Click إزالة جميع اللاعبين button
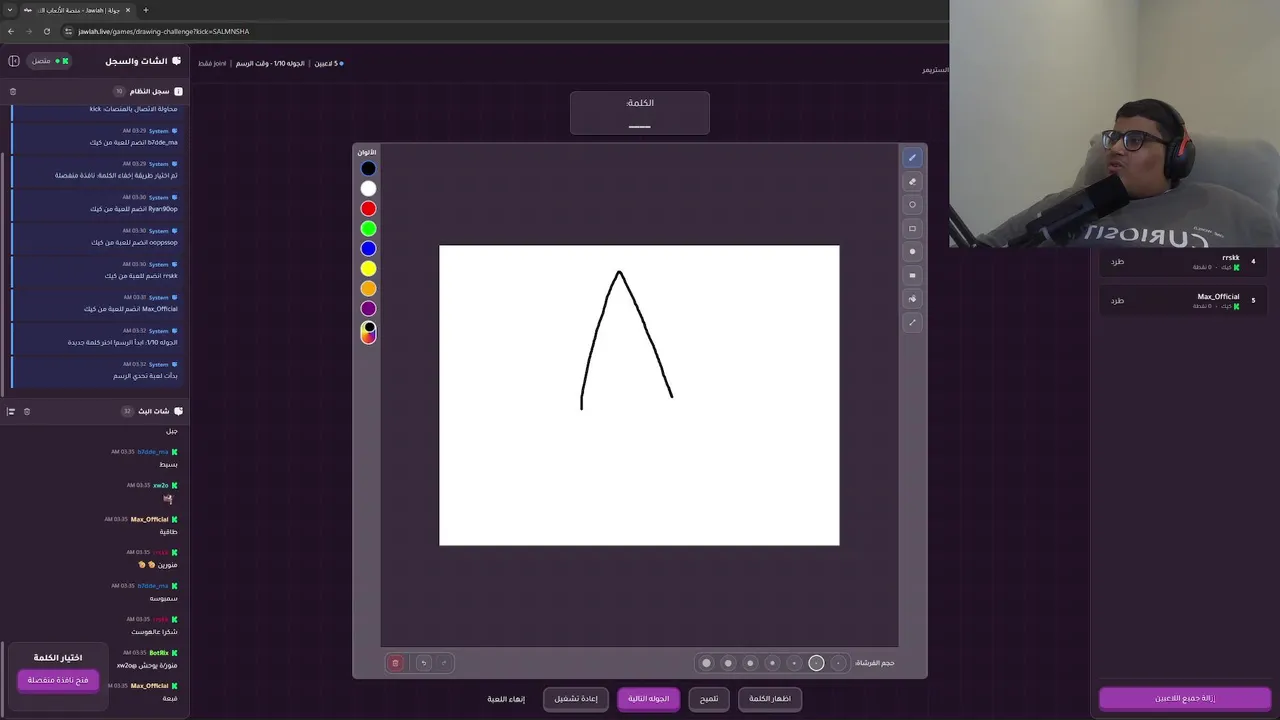This screenshot has height=720, width=1280. (x=1185, y=698)
